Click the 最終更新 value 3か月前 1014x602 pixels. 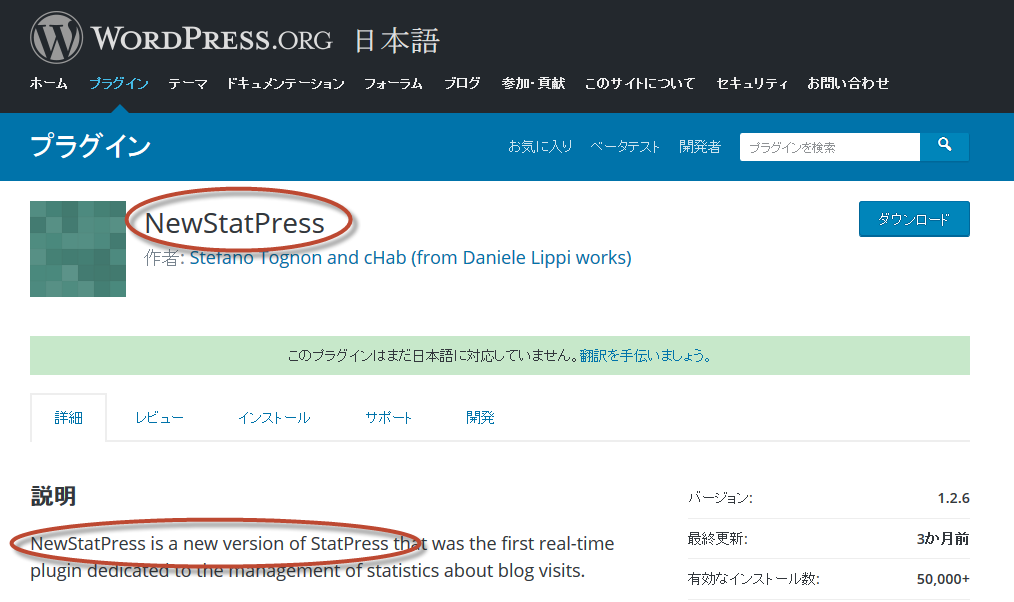(x=943, y=539)
